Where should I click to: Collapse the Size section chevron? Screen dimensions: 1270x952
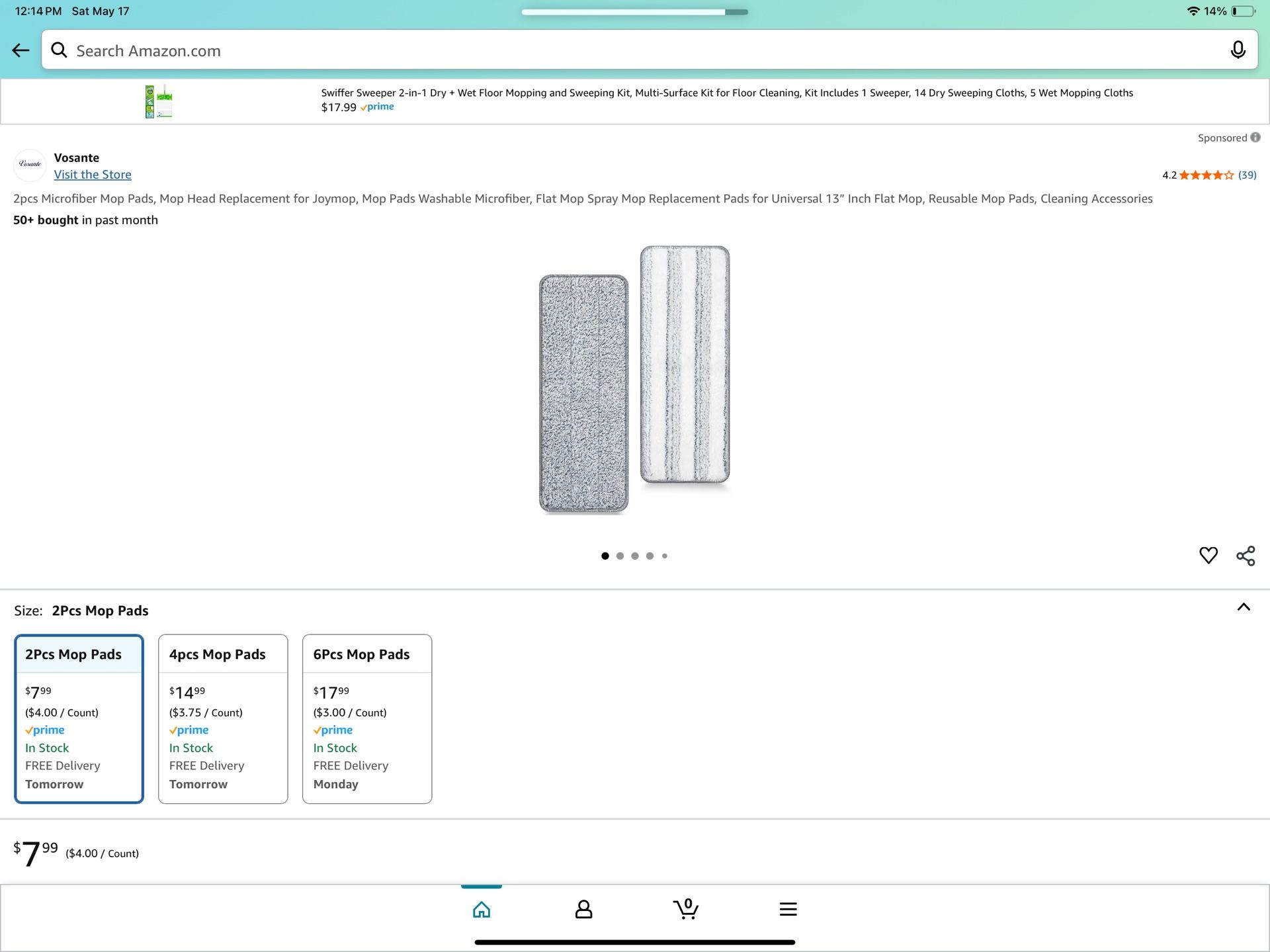[1244, 607]
